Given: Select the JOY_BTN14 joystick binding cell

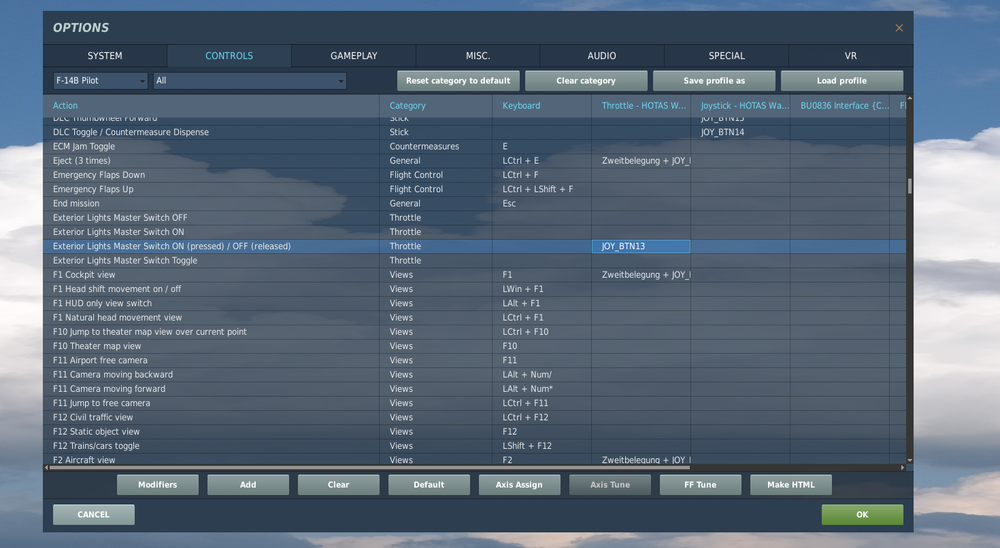Looking at the screenshot, I should [x=740, y=132].
